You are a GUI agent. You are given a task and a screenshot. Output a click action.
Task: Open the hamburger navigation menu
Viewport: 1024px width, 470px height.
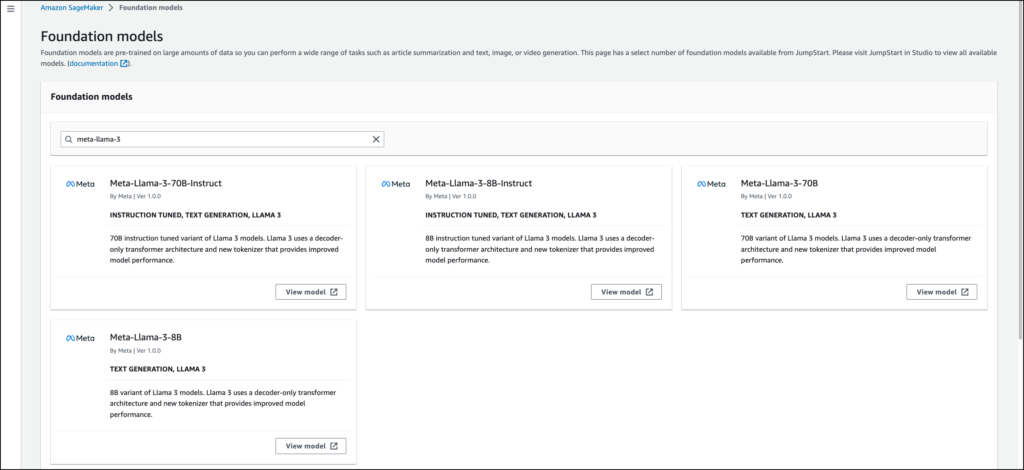point(10,8)
